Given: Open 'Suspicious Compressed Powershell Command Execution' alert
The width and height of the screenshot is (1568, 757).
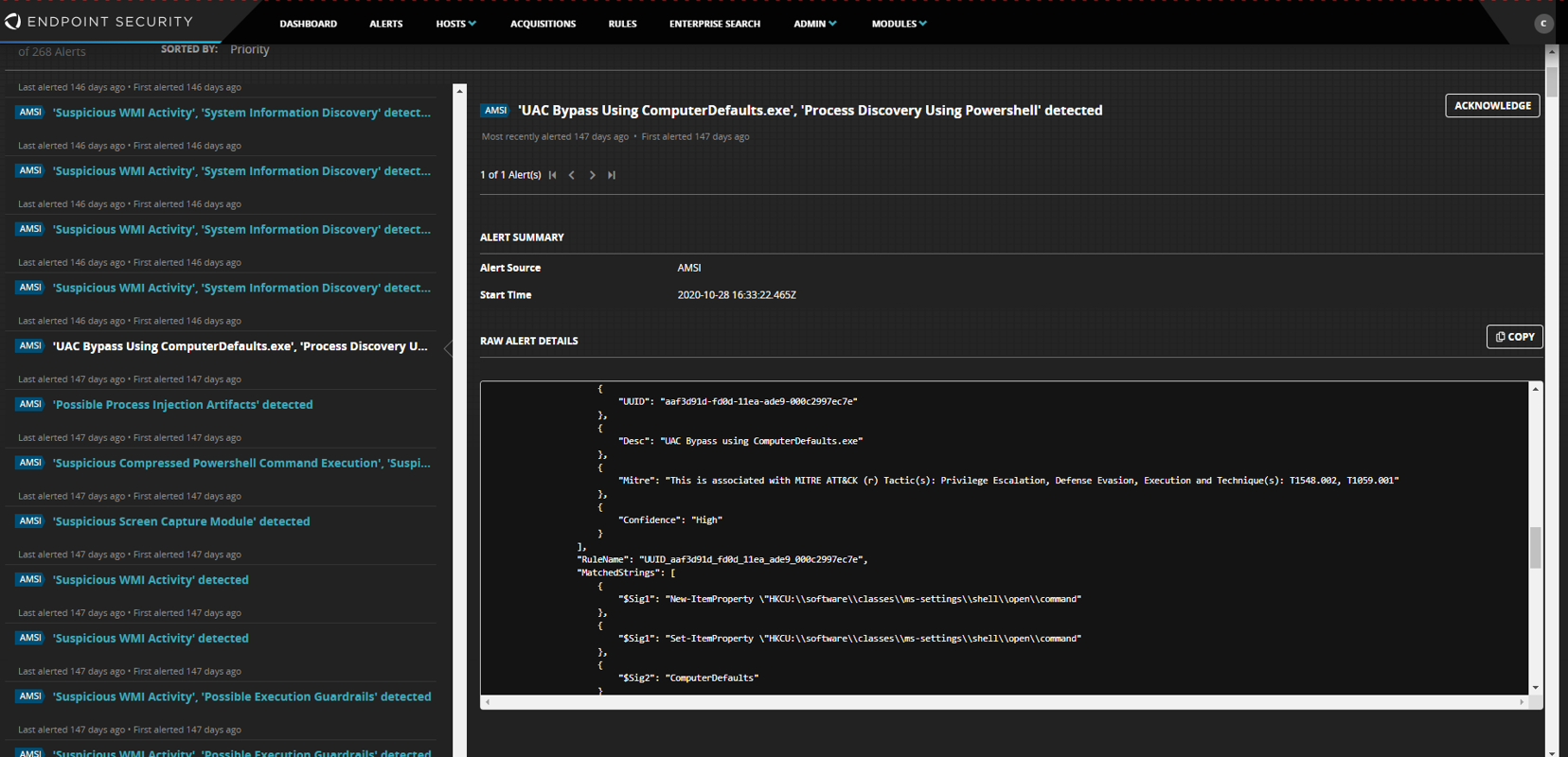Looking at the screenshot, I should click(241, 464).
